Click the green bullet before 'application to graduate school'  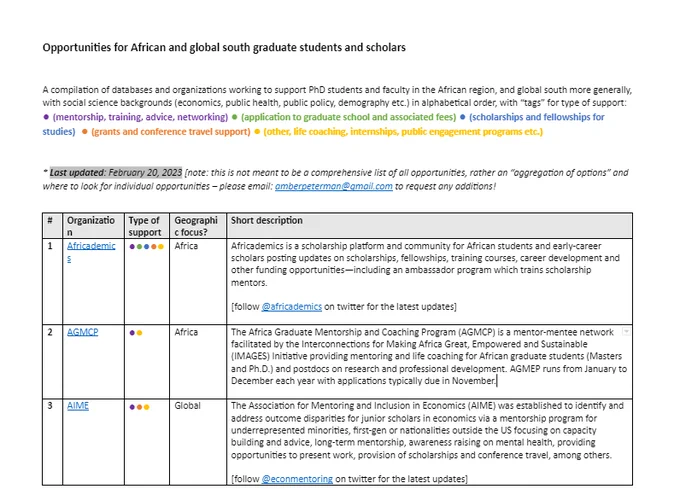235,117
